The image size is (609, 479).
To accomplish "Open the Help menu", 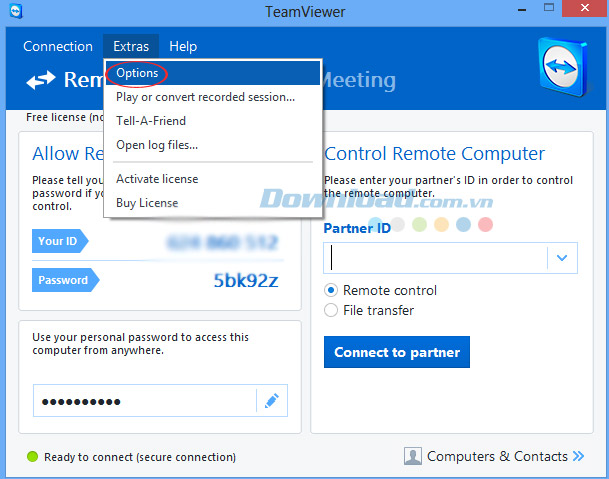I will click(183, 46).
